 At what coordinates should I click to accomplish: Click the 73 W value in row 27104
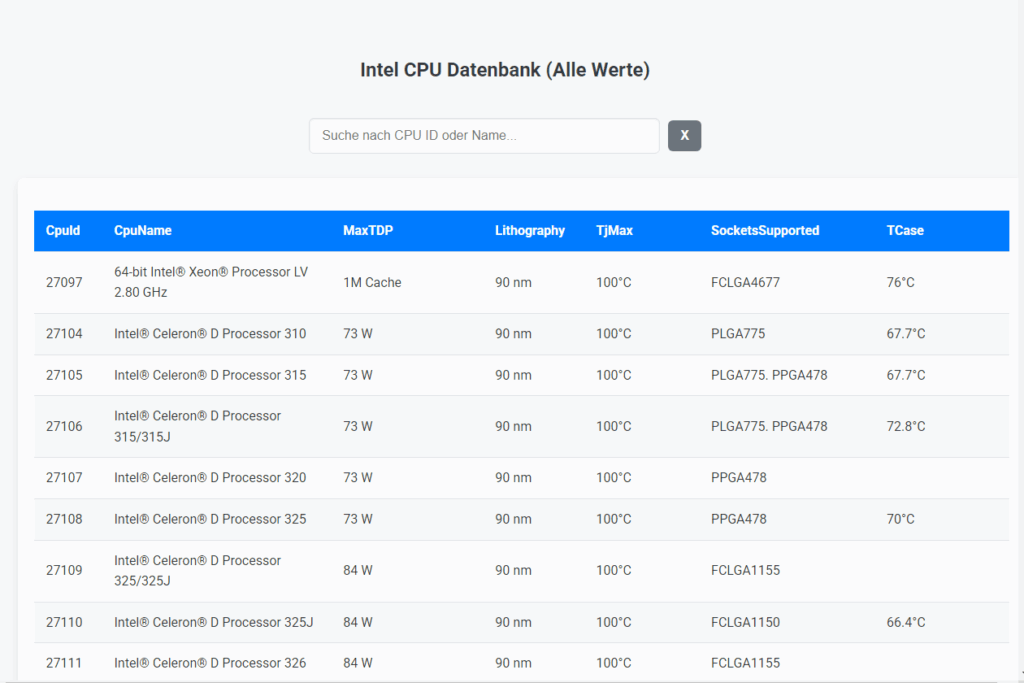(358, 334)
